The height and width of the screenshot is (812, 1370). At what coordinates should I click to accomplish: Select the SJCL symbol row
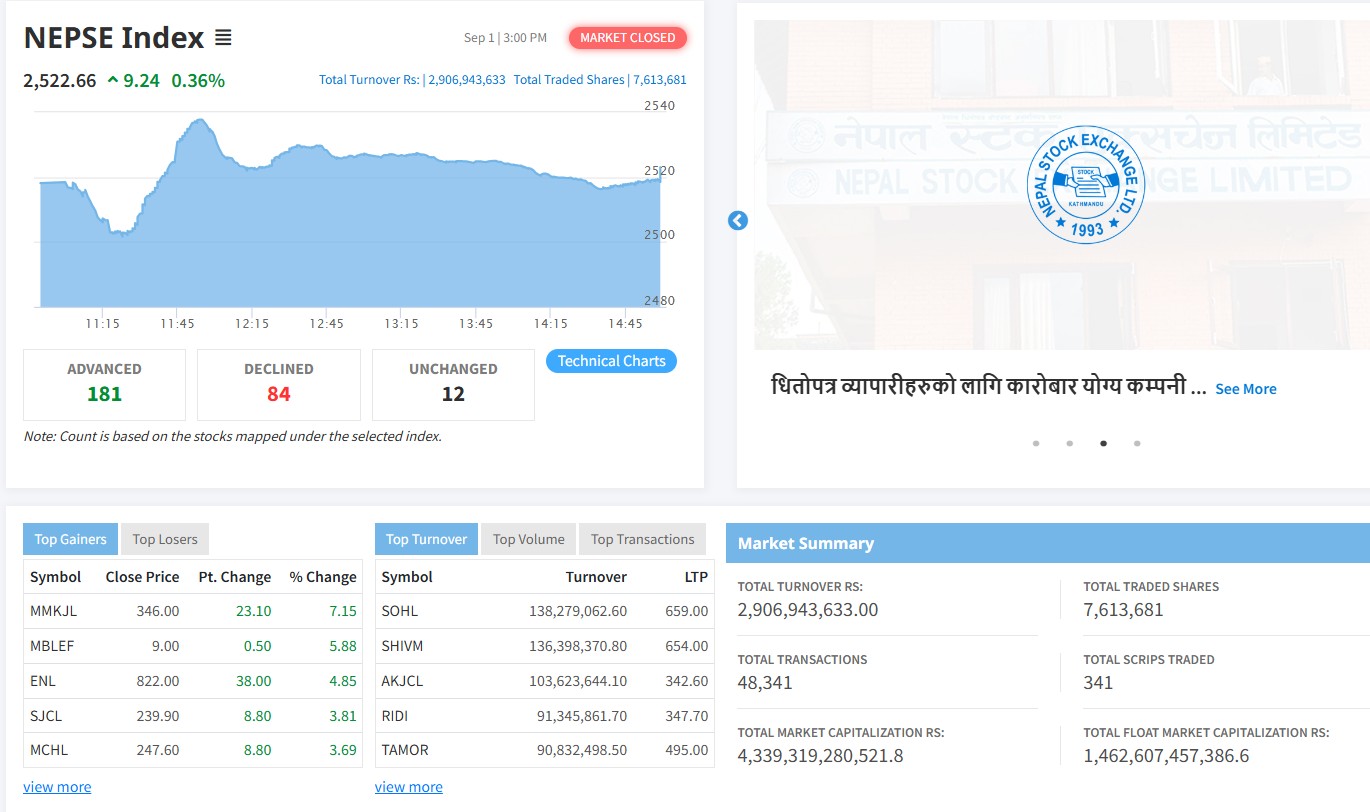[x=193, y=716]
